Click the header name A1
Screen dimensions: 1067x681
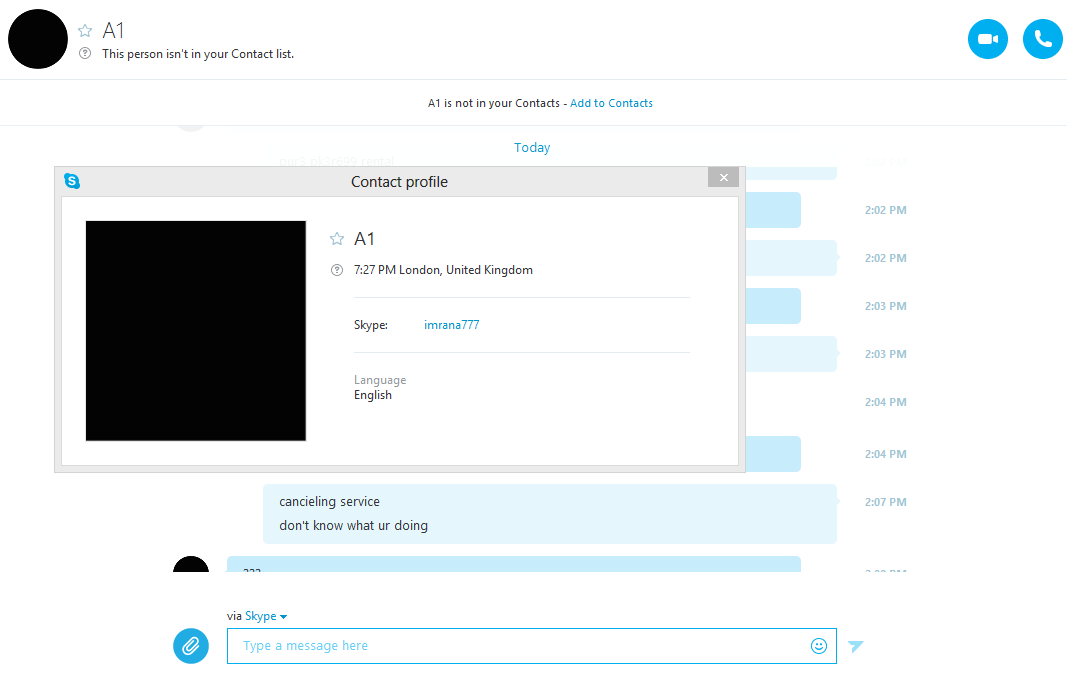pos(113,31)
